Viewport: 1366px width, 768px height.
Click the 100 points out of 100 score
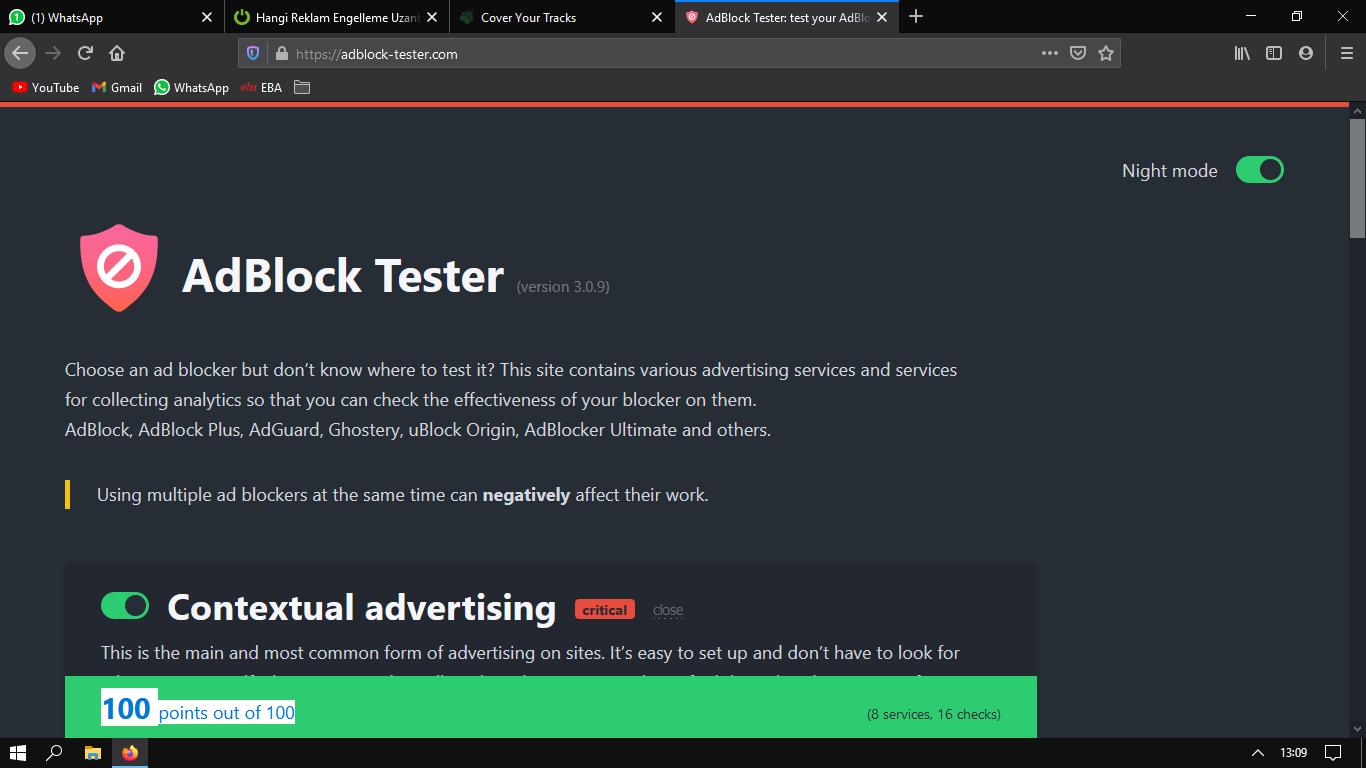(198, 710)
